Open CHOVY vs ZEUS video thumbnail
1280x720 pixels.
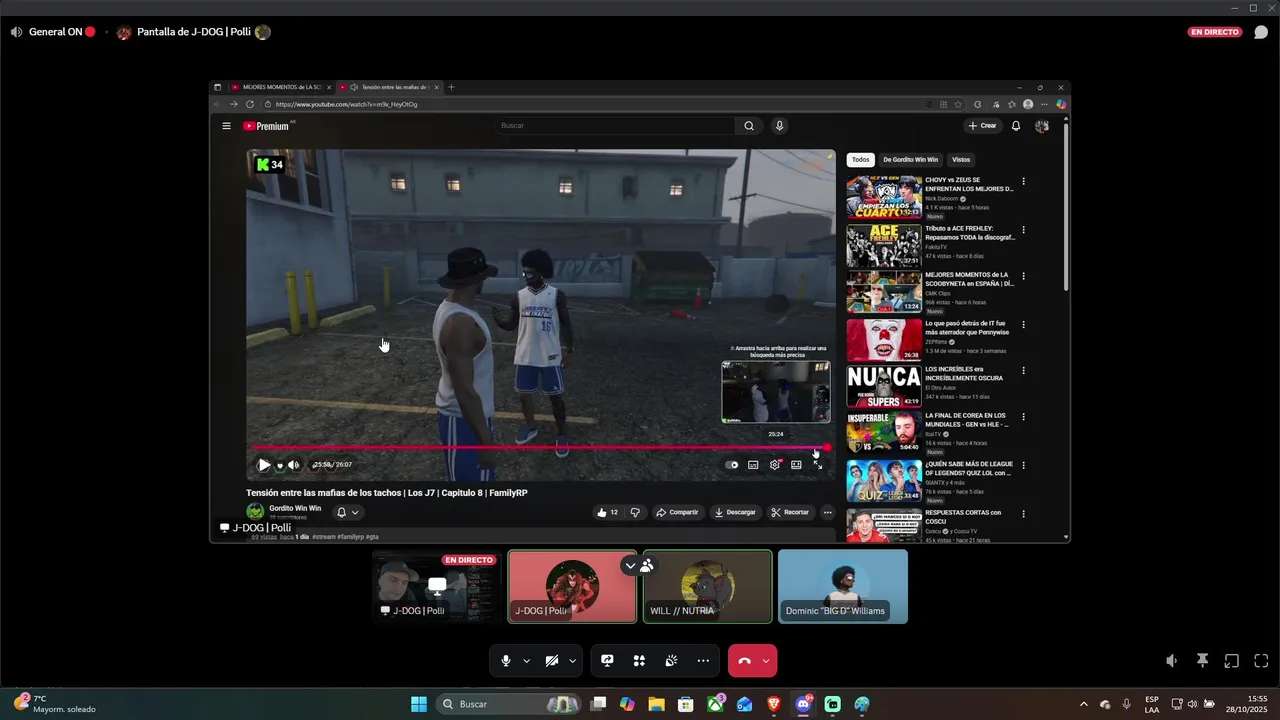pos(884,198)
